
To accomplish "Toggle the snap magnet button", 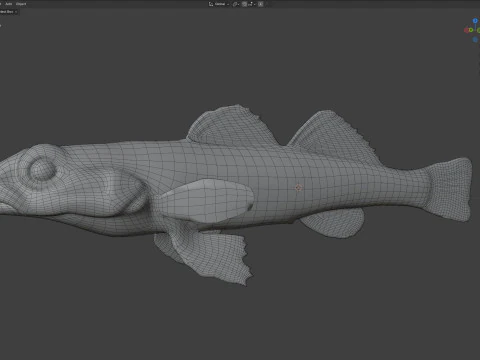I will [x=244, y=4].
